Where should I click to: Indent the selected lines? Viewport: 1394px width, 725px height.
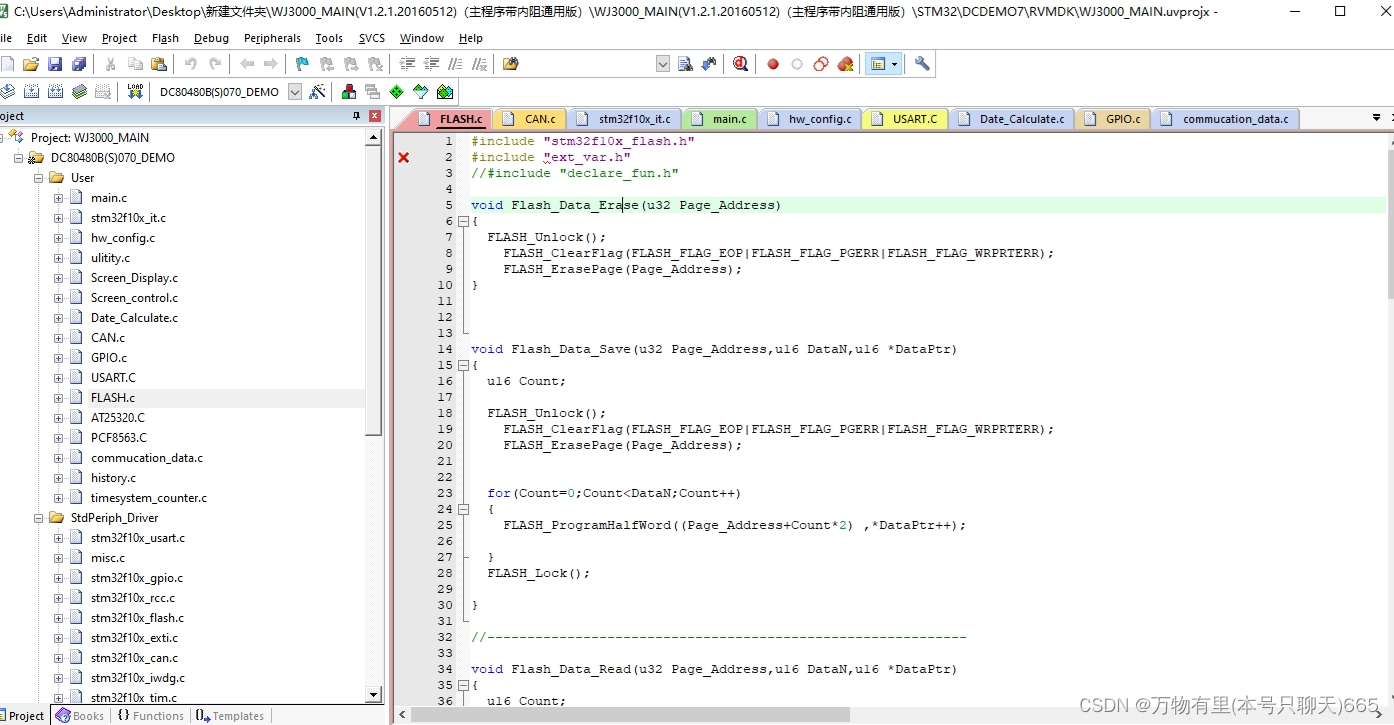(407, 64)
